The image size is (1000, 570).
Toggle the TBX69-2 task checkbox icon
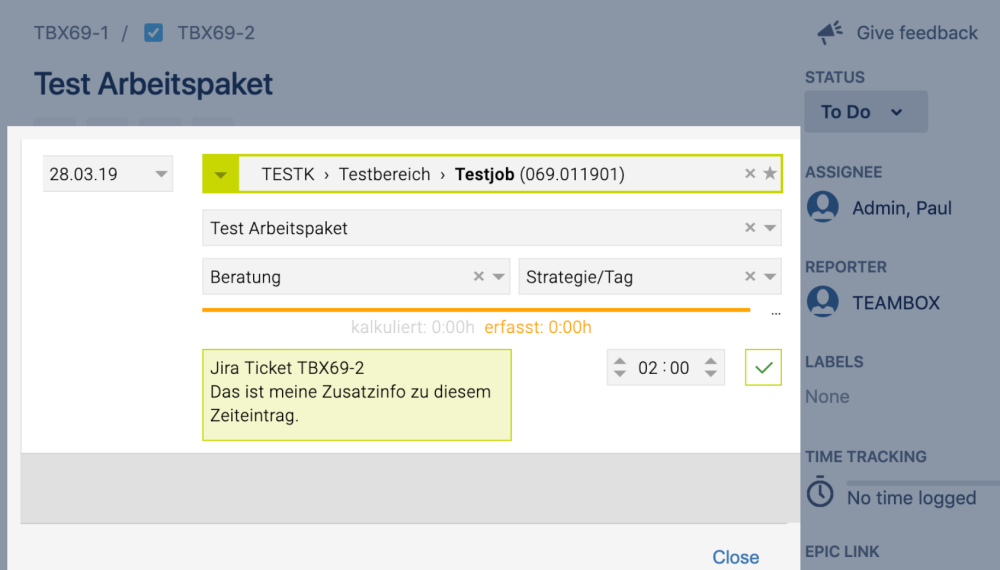tap(153, 33)
